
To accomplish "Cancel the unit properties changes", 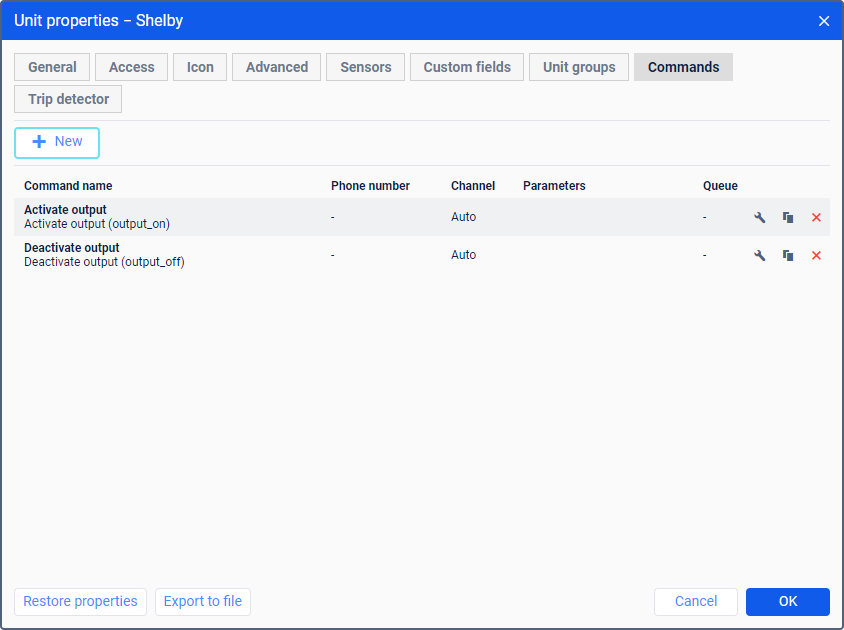I will tap(696, 601).
